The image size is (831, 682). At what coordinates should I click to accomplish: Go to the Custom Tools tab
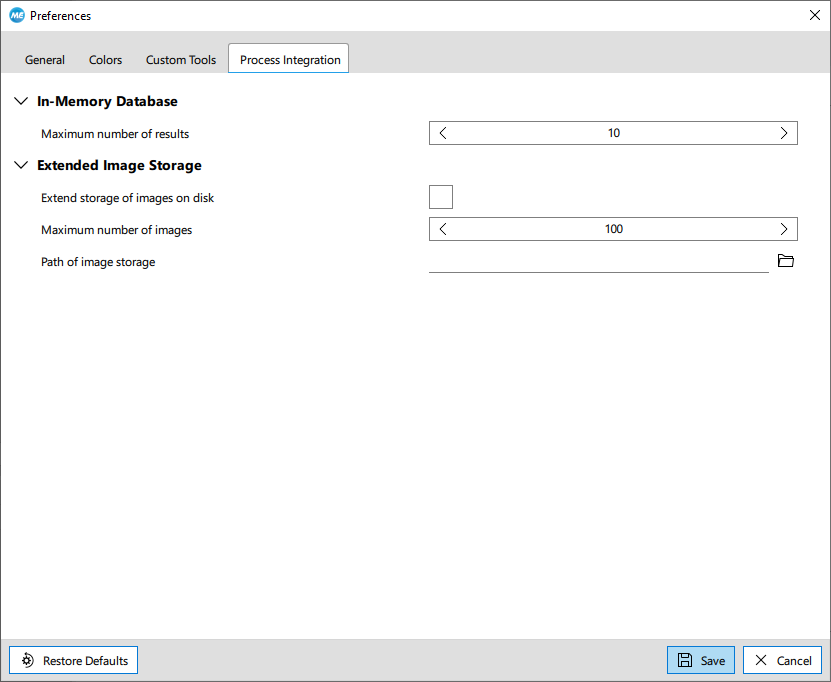181,60
